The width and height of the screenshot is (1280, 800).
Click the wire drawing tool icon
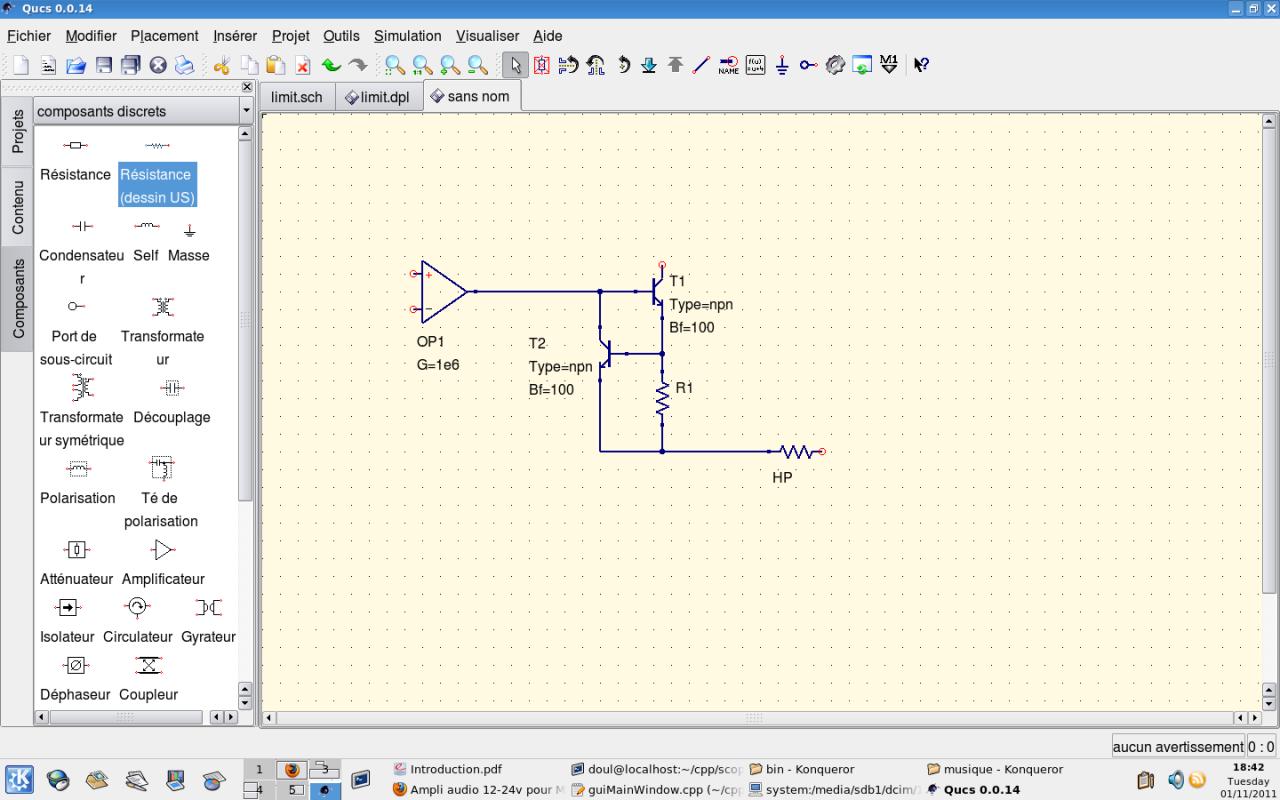[701, 65]
